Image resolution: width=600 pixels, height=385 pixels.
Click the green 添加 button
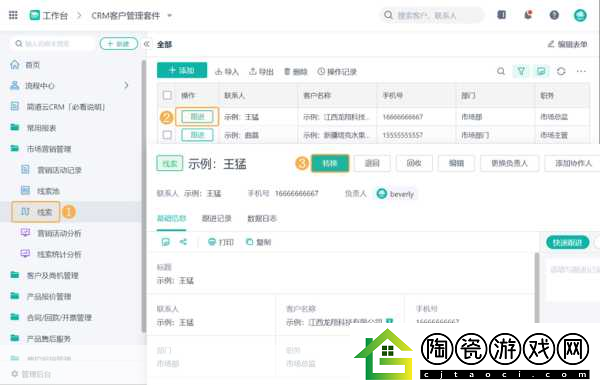[182, 70]
